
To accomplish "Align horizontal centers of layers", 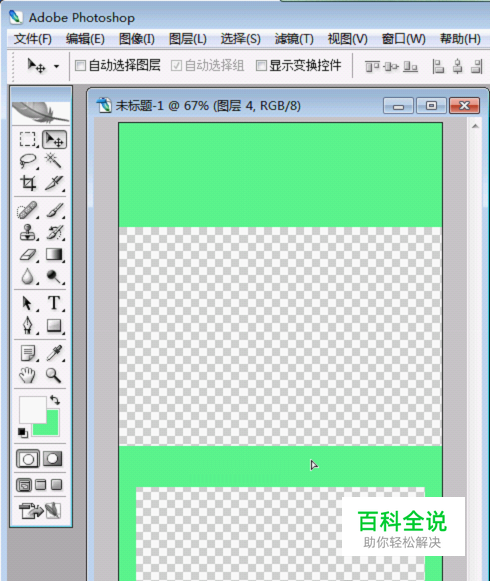I will [x=458, y=67].
